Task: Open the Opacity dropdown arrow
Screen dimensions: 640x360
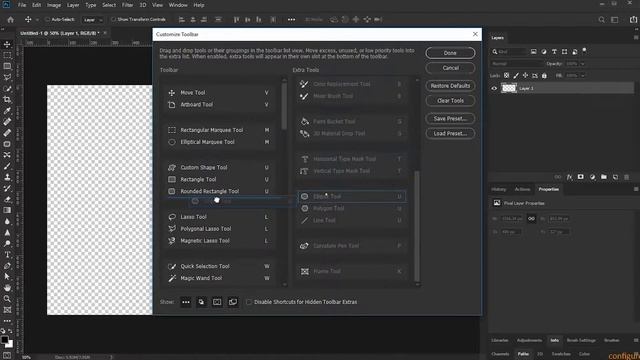Action: point(582,64)
